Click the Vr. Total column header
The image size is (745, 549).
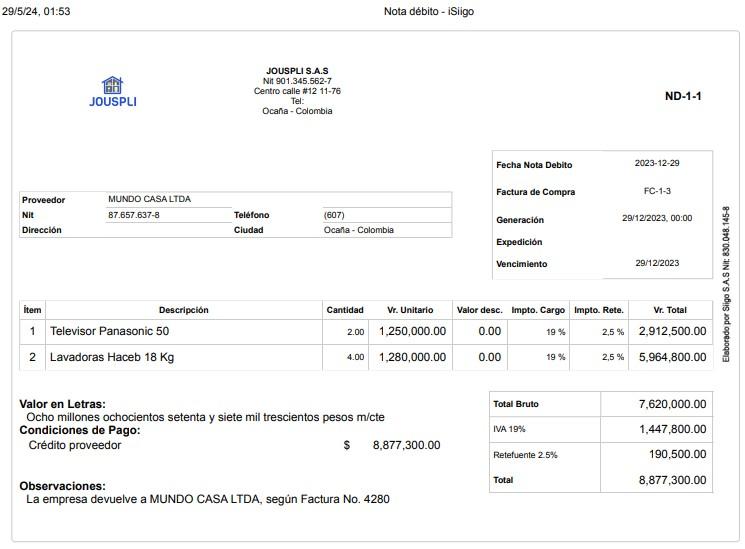click(670, 310)
